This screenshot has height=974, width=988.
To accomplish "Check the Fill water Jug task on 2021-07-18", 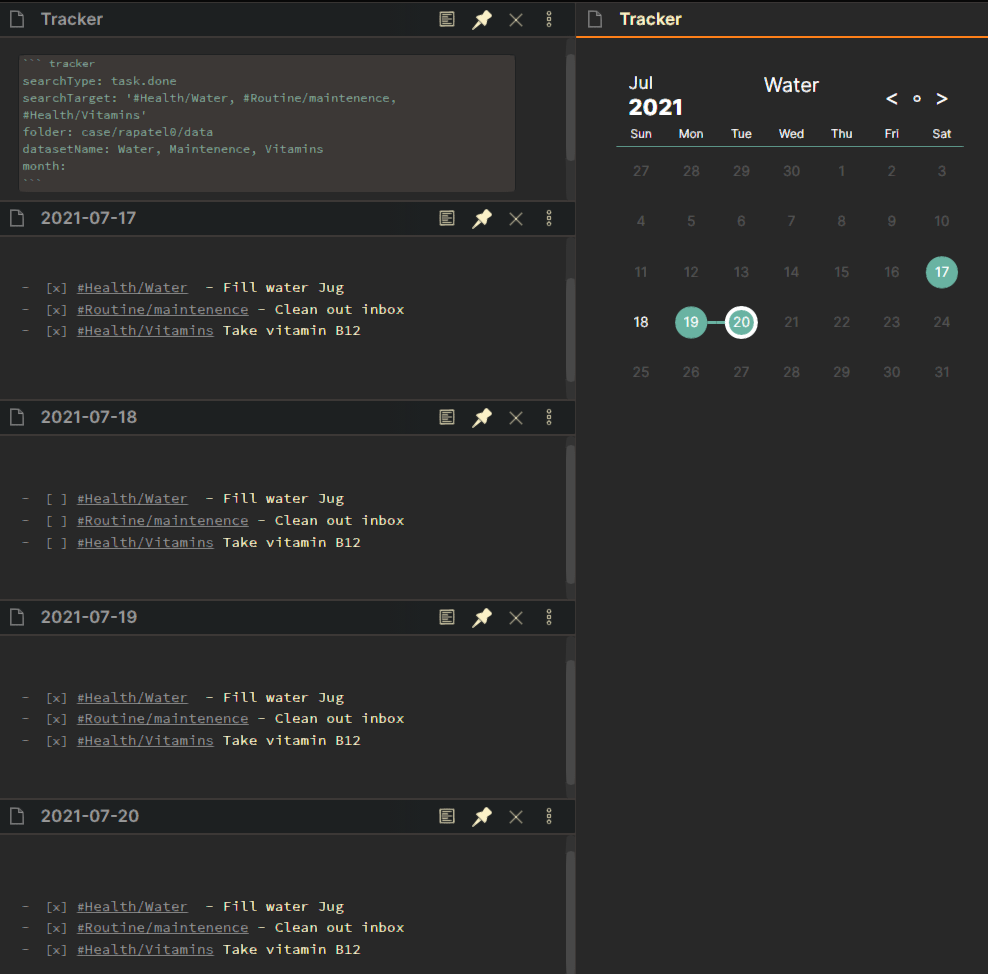I will click(57, 498).
